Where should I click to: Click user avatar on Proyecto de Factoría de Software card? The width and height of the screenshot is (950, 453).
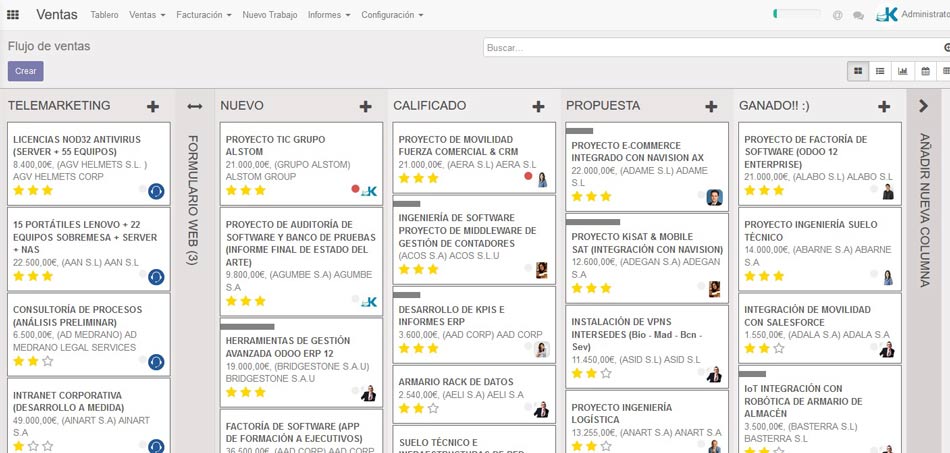(888, 191)
